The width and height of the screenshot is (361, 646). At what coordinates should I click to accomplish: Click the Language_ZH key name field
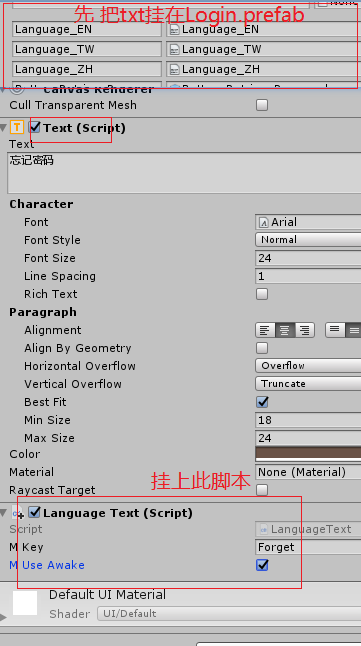pos(87,69)
